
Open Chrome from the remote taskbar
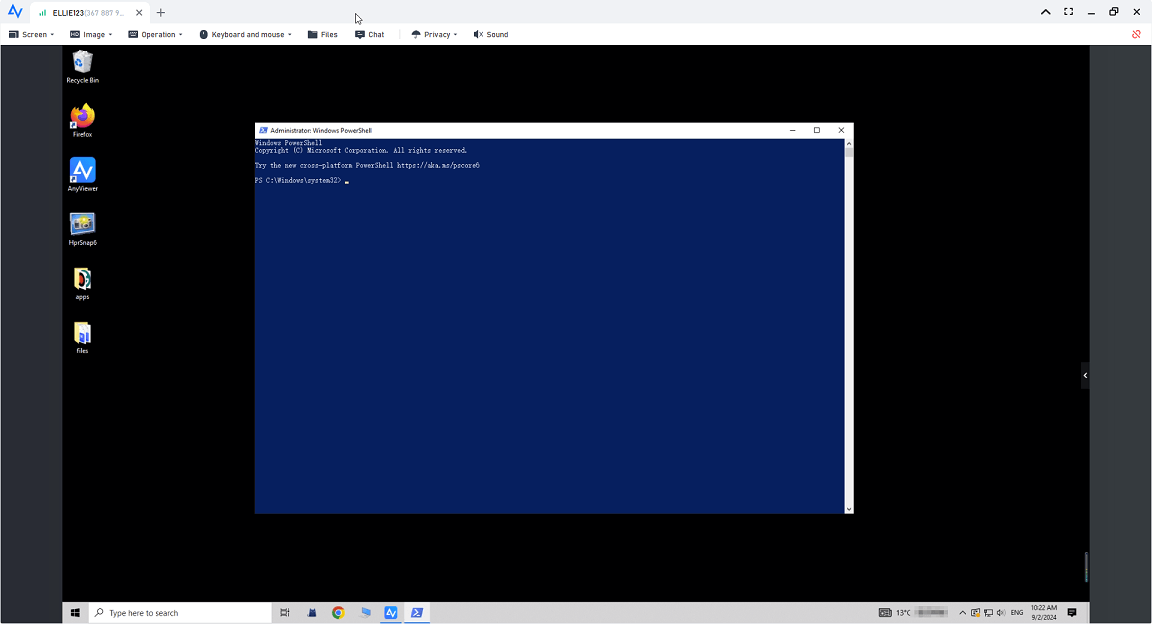338,612
